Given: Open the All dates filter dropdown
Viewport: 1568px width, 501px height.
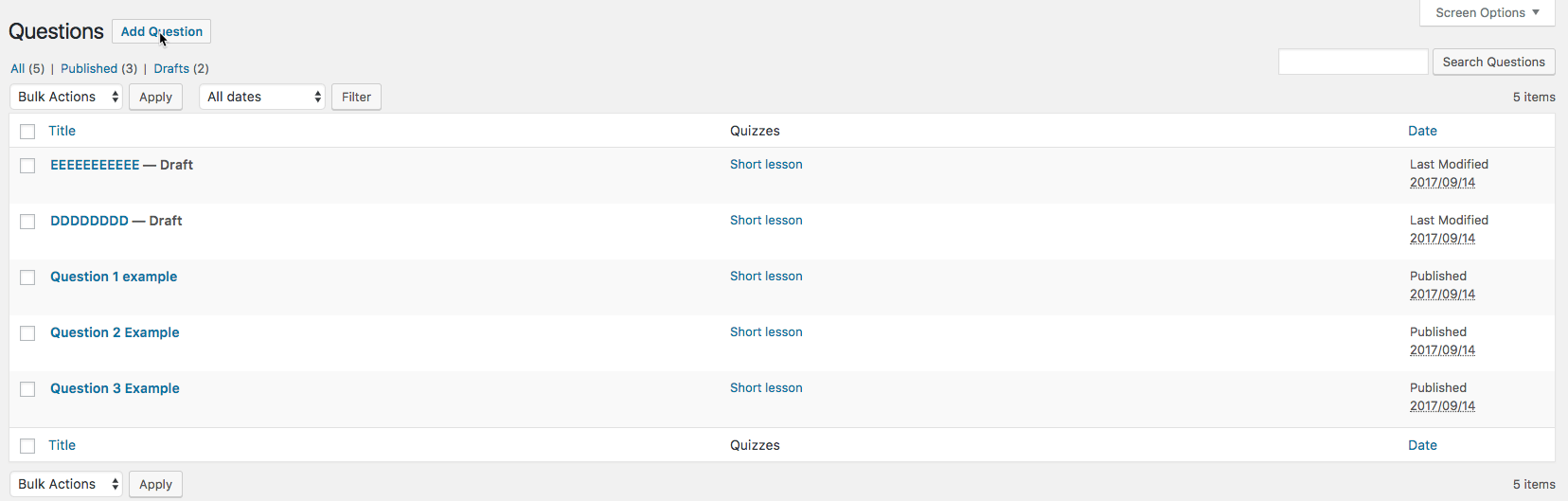Looking at the screenshot, I should pyautogui.click(x=262, y=97).
